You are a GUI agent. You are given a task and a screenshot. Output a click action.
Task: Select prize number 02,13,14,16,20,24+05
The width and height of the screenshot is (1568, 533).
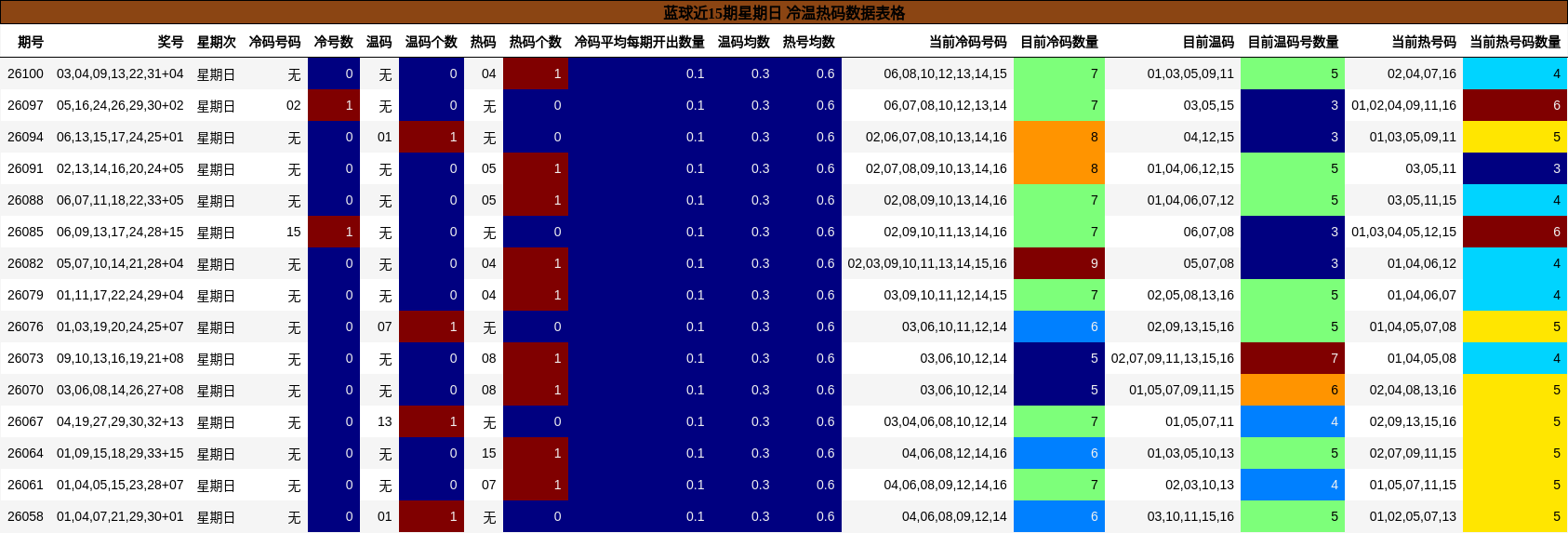tap(120, 168)
